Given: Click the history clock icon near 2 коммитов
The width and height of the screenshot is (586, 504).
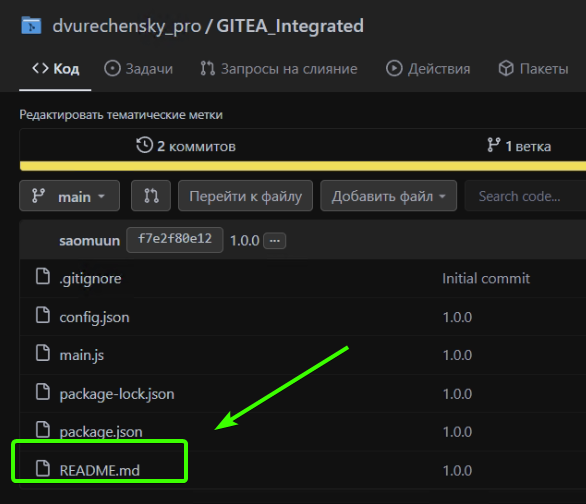Looking at the screenshot, I should pyautogui.click(x=144, y=145).
